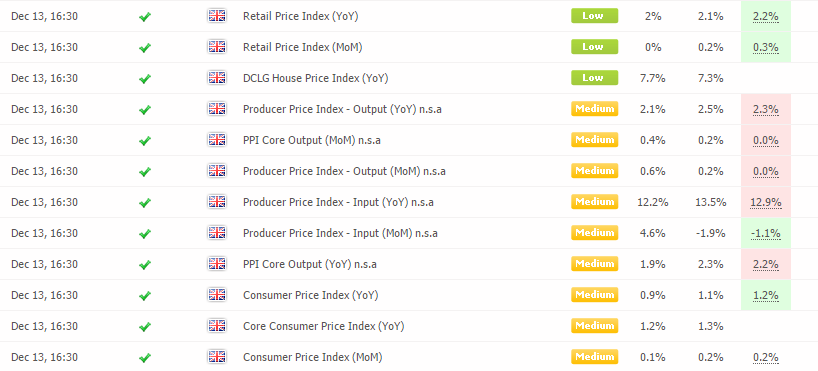Click the Medium badge on Producer Price Index - Output (MoM)
818x371 pixels.
tap(594, 171)
